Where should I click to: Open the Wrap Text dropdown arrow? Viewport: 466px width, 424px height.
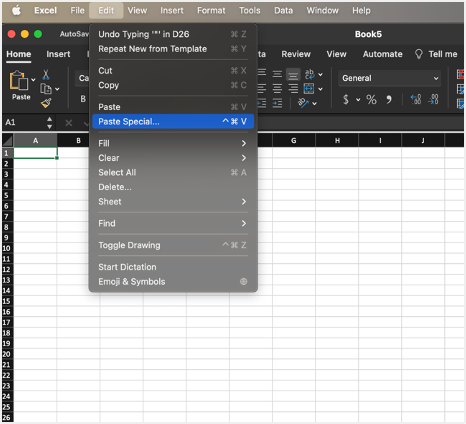pos(320,74)
